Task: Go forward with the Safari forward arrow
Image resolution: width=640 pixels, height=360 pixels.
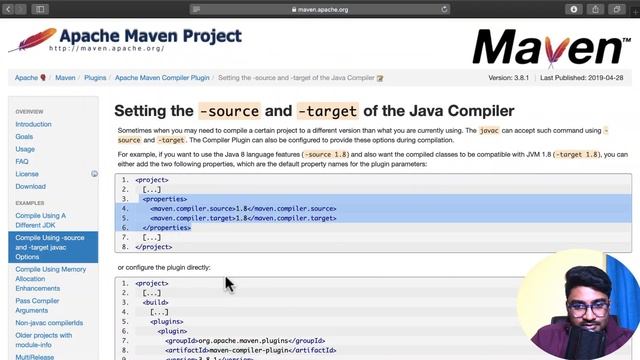Action: point(20,9)
